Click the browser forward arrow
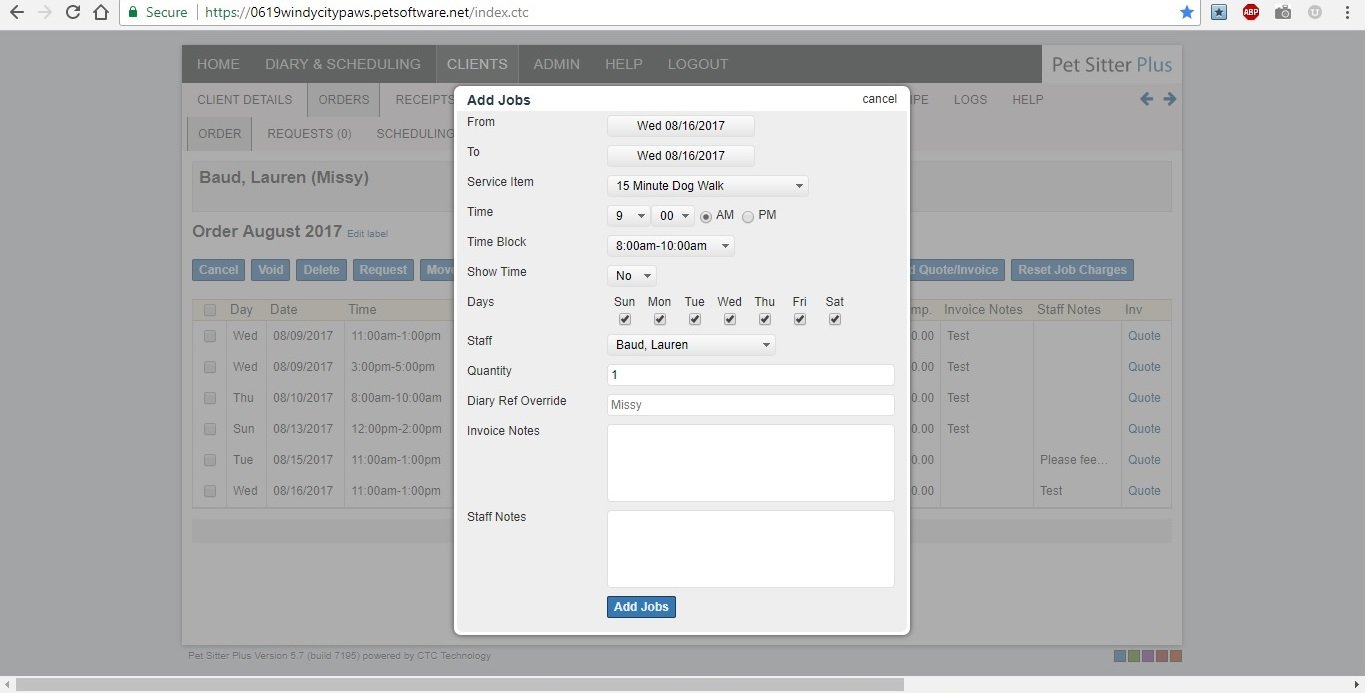 tap(44, 12)
